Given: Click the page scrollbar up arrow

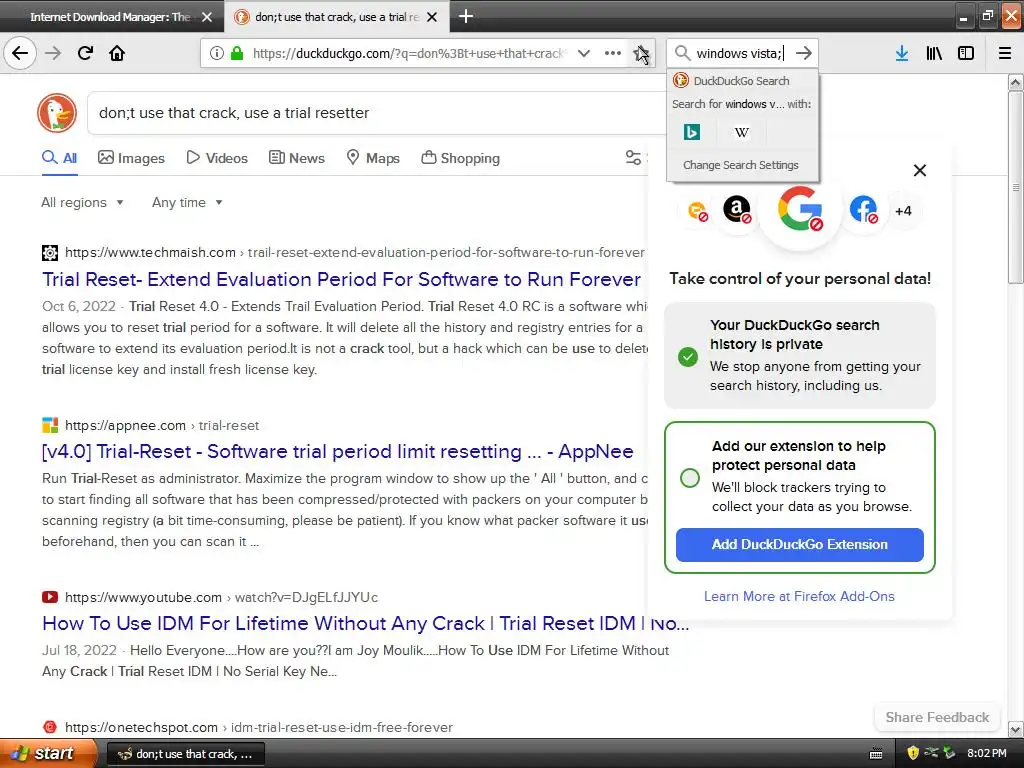Looking at the screenshot, I should (1016, 82).
